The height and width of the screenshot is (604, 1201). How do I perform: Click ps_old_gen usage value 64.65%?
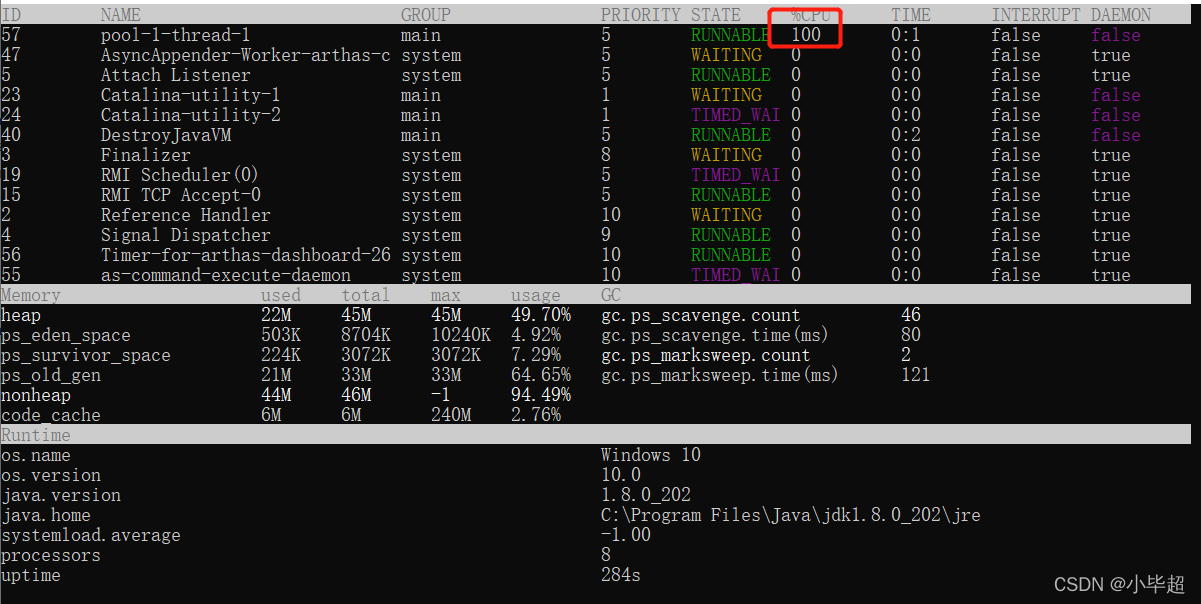pos(541,375)
